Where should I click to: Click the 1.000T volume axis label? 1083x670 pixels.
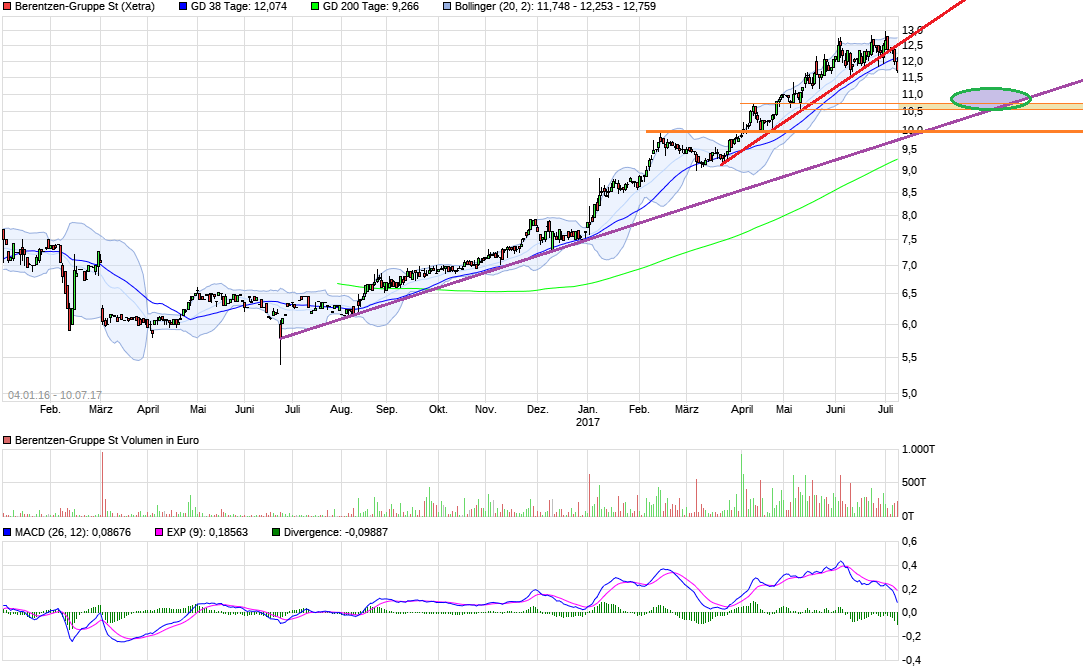(x=920, y=450)
